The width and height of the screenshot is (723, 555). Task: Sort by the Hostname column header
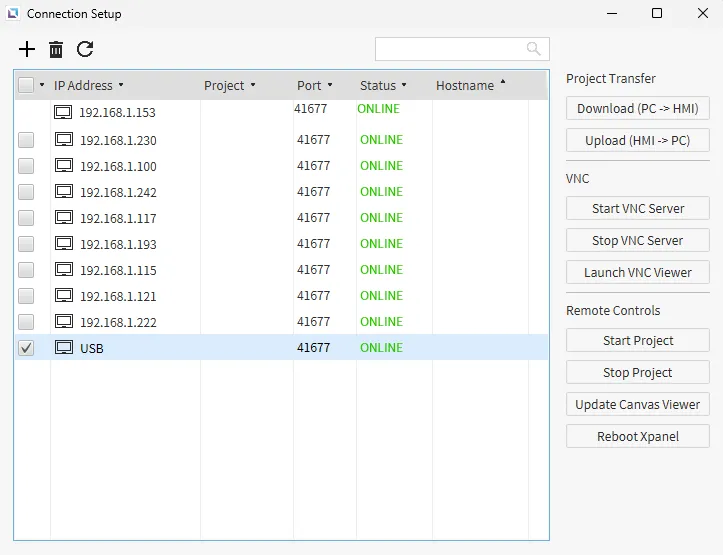tap(465, 85)
